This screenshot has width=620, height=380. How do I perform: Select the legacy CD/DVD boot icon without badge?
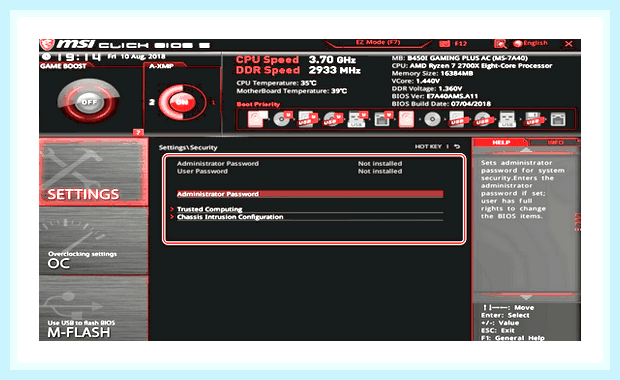[x=432, y=119]
